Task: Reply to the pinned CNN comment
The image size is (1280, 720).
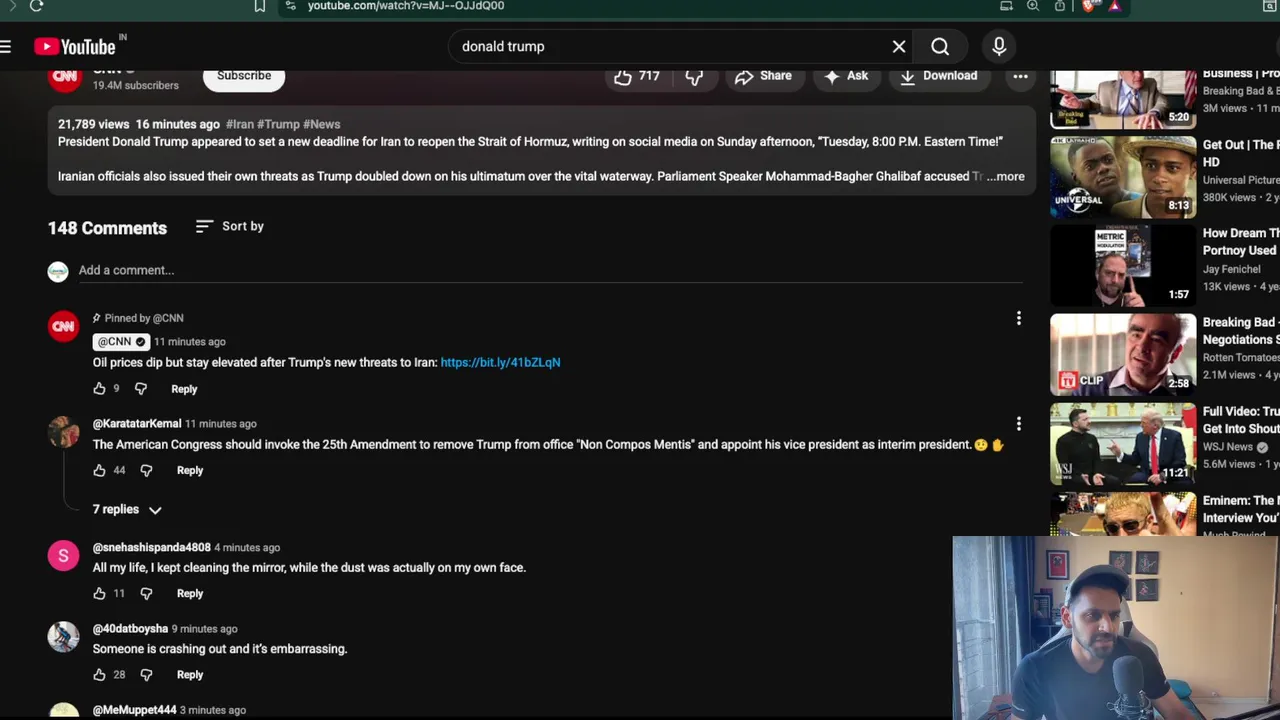Action: [x=184, y=389]
